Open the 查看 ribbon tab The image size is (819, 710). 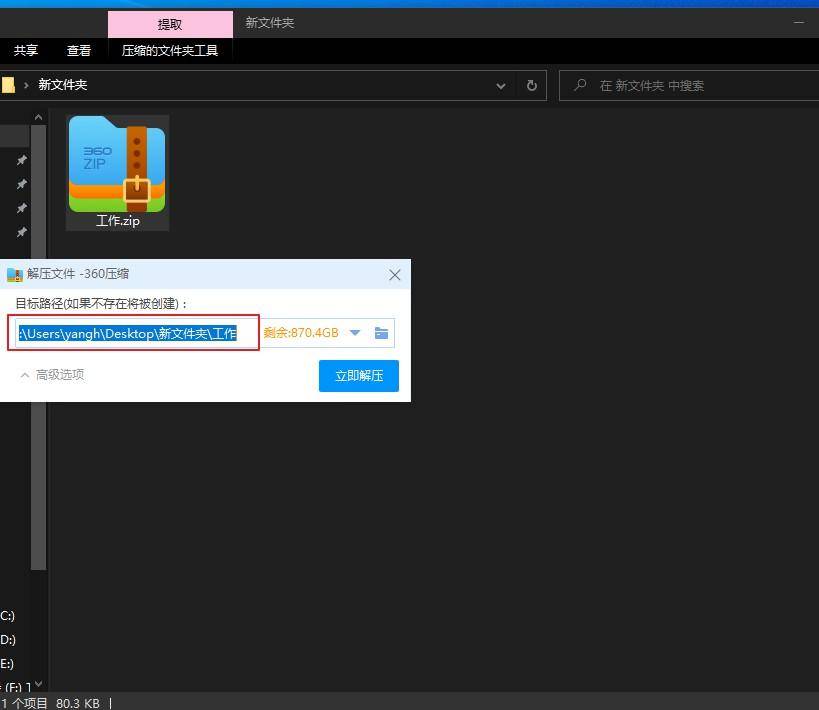pyautogui.click(x=79, y=51)
